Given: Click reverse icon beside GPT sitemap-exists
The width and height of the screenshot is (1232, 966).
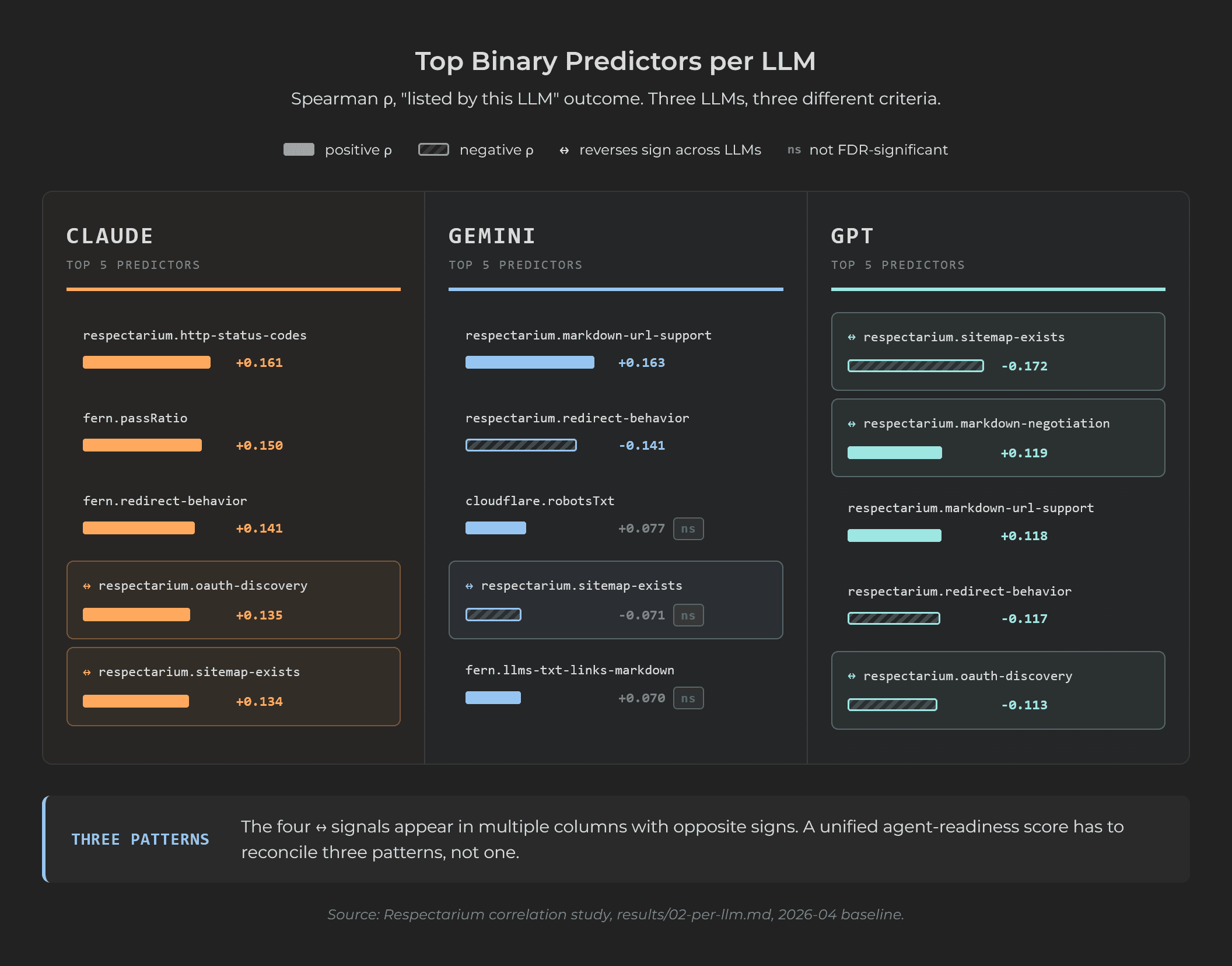Looking at the screenshot, I should coord(852,337).
